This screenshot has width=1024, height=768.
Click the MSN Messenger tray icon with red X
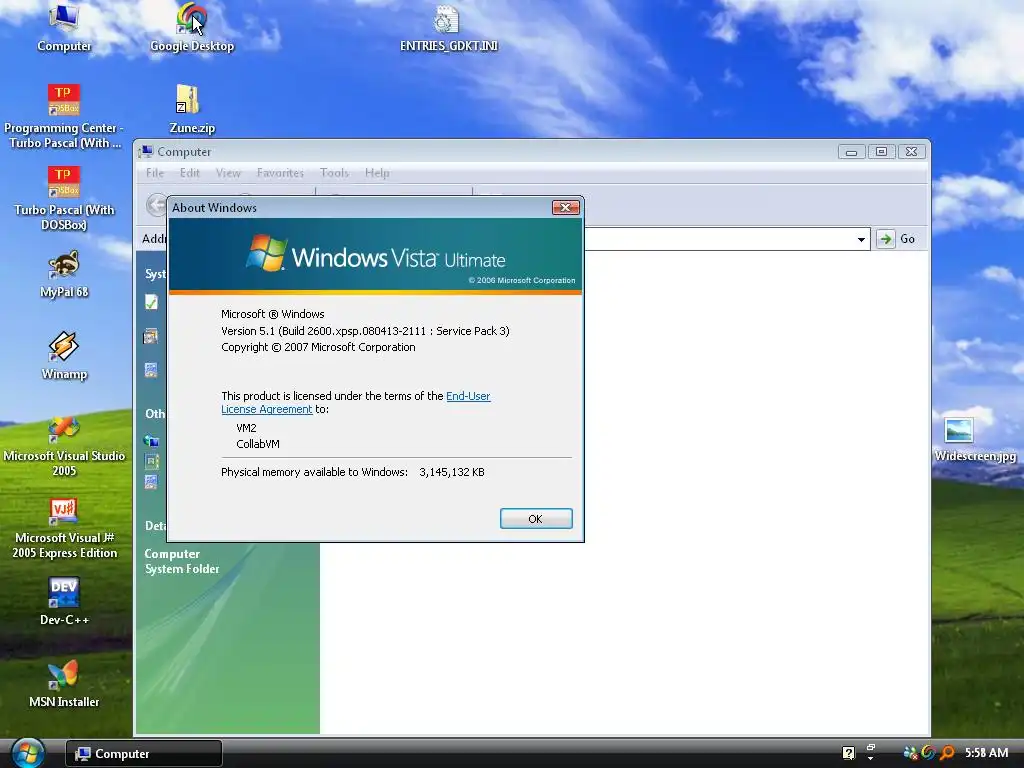pyautogui.click(x=910, y=753)
